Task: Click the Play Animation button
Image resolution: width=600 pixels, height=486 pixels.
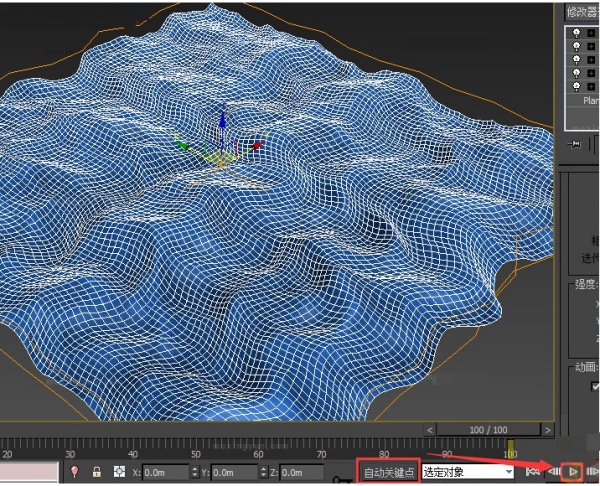Action: coord(572,471)
